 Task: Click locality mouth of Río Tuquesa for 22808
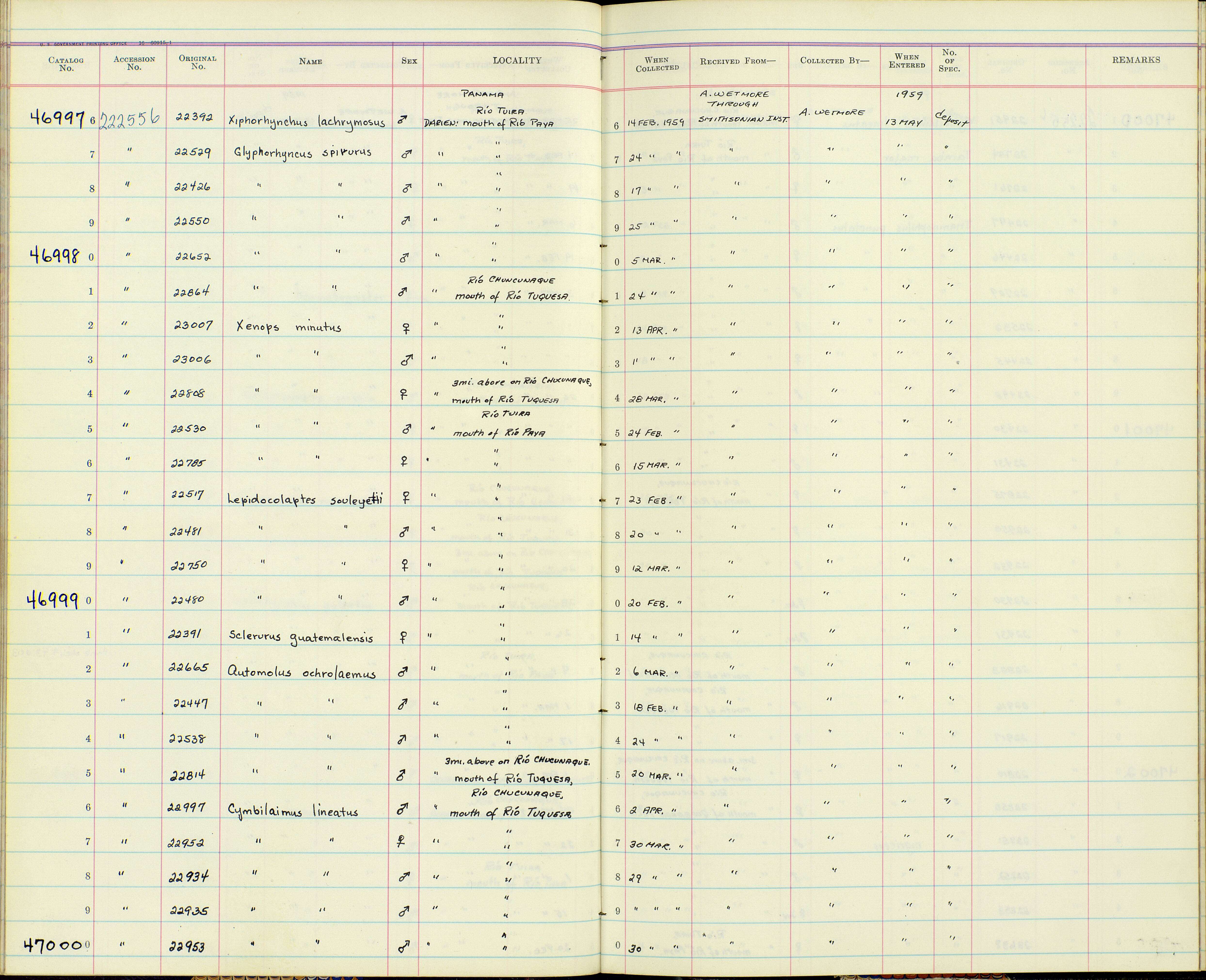(505, 400)
